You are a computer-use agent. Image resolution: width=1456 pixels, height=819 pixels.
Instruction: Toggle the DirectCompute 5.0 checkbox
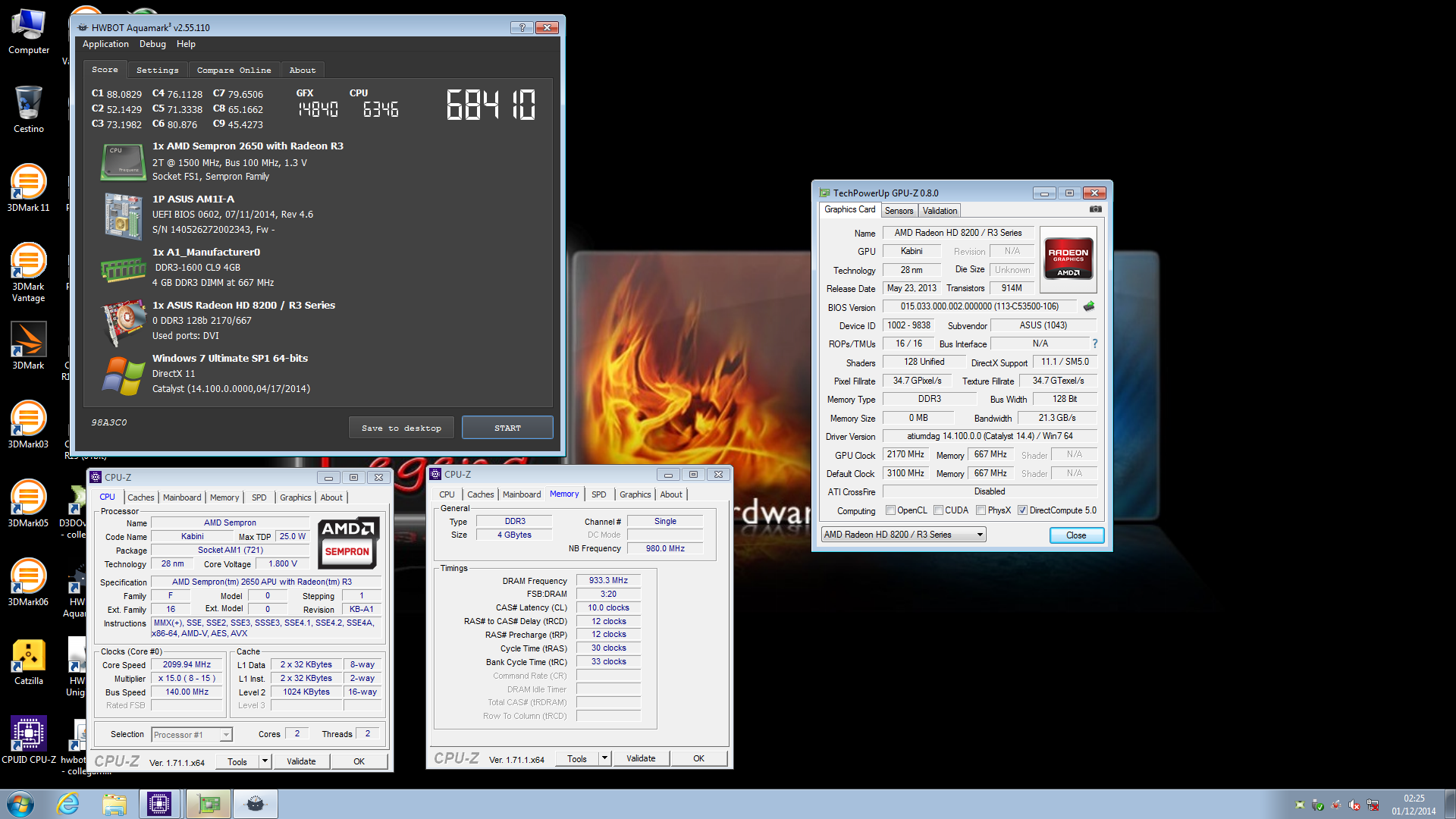[1022, 510]
